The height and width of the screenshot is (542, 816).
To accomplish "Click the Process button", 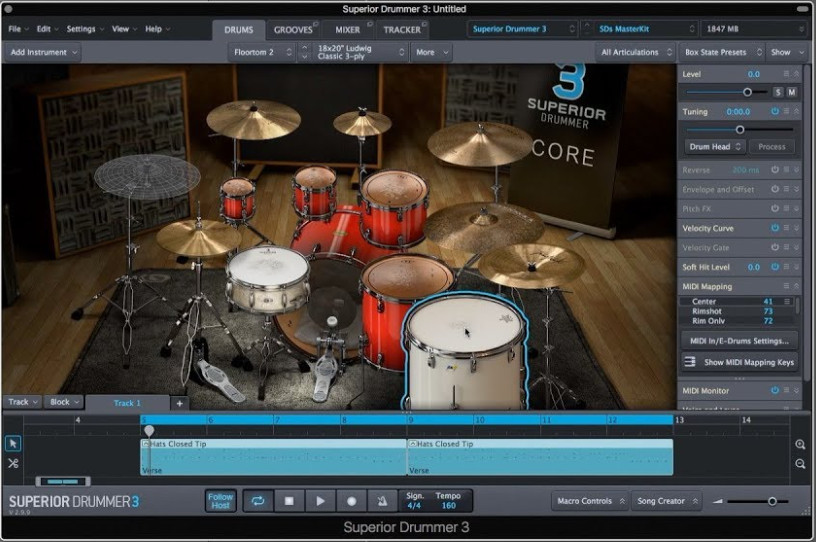I will click(x=771, y=147).
